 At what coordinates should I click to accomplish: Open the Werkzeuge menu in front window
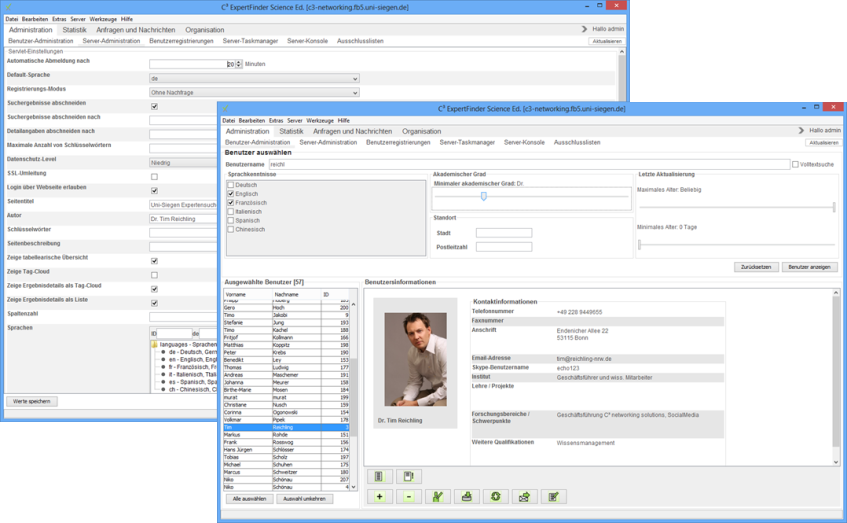coord(320,120)
